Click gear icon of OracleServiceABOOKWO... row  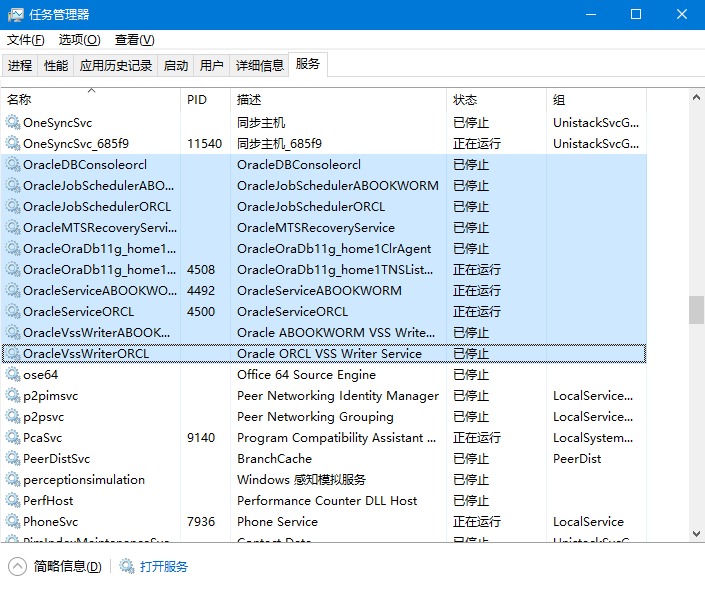tap(13, 291)
